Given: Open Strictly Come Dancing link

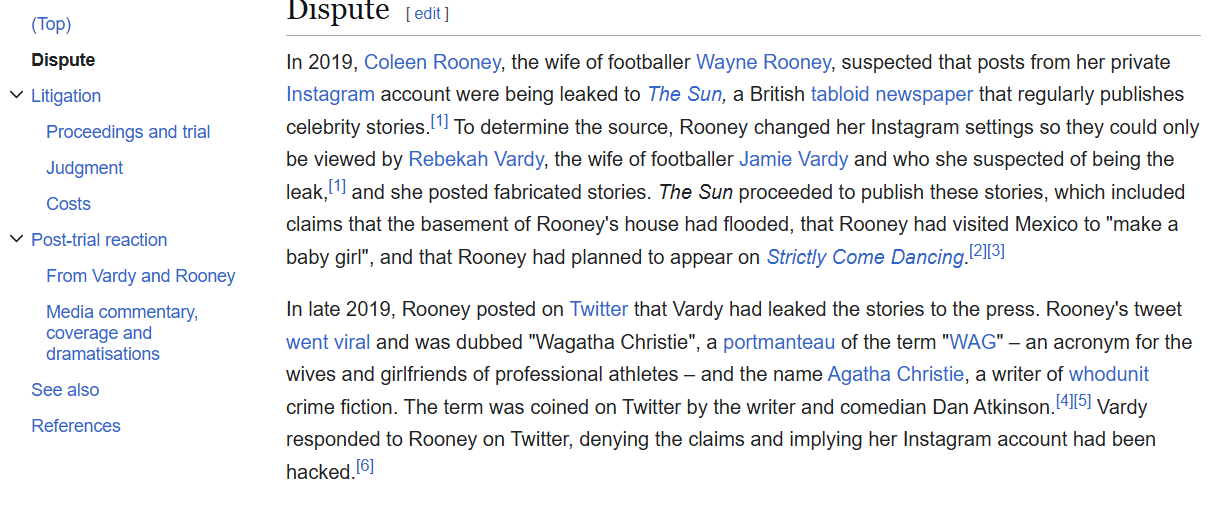Looking at the screenshot, I should coord(864,257).
